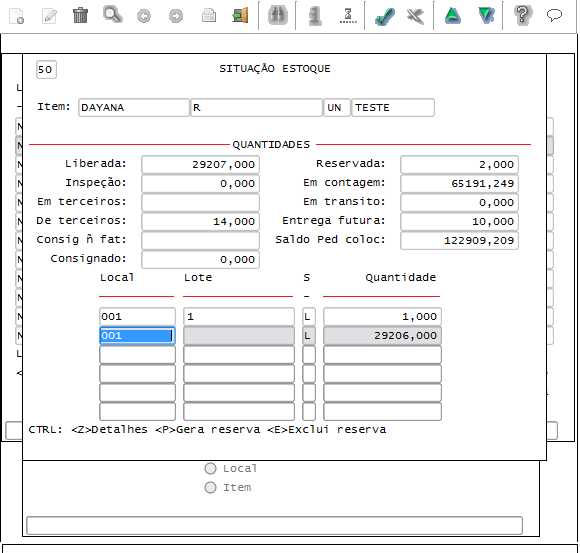Click the QUANTIDADES section label
The image size is (580, 553).
coord(271,145)
